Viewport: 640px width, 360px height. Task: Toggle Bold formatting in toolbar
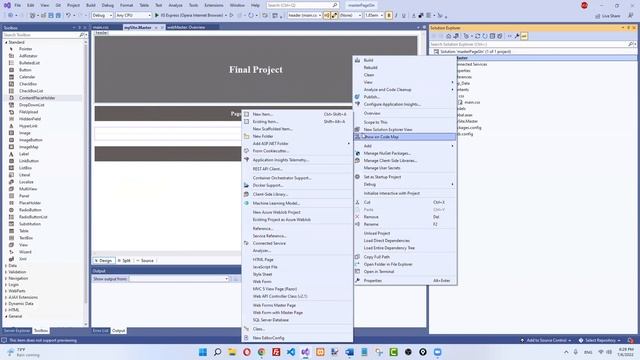click(x=389, y=15)
